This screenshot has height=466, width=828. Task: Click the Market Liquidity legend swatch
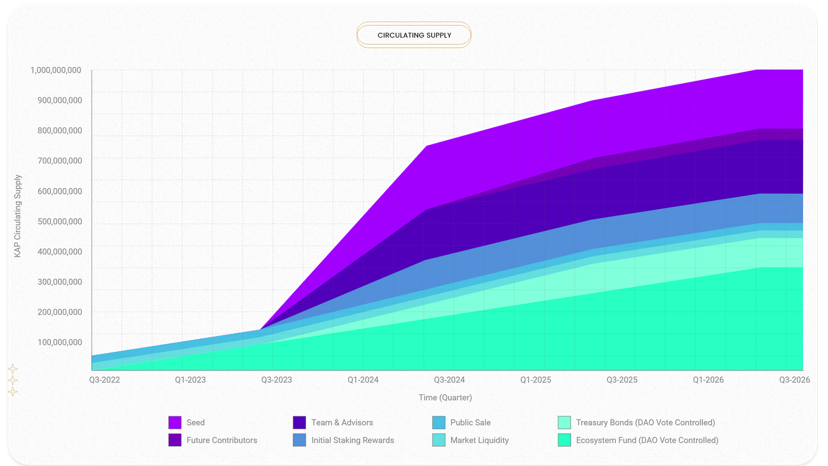pos(439,440)
